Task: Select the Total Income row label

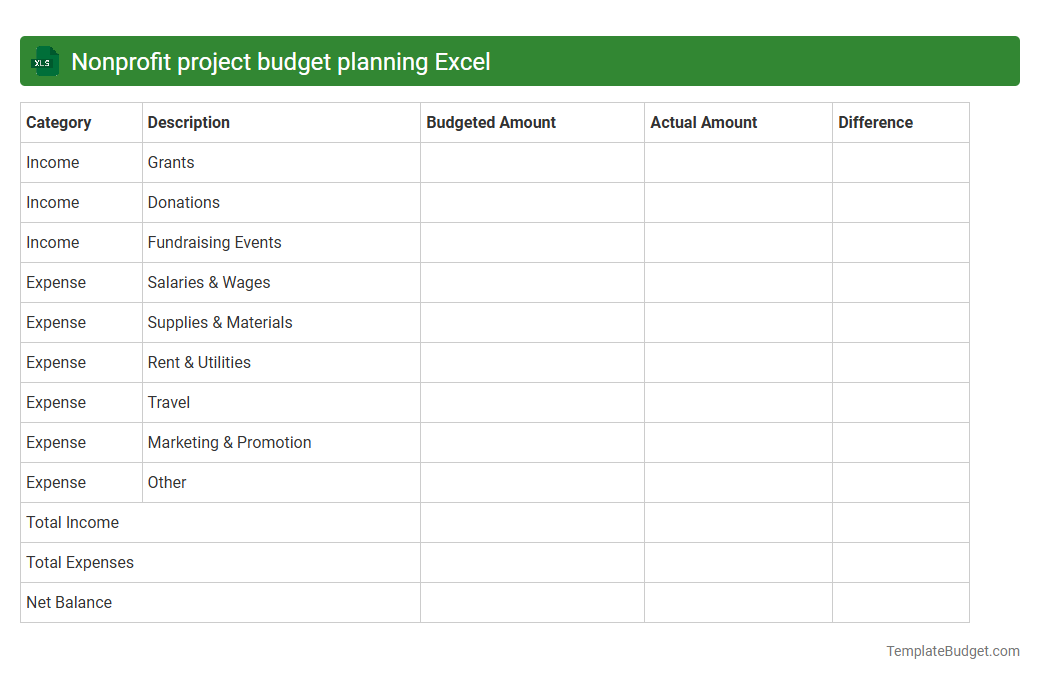Action: point(72,522)
